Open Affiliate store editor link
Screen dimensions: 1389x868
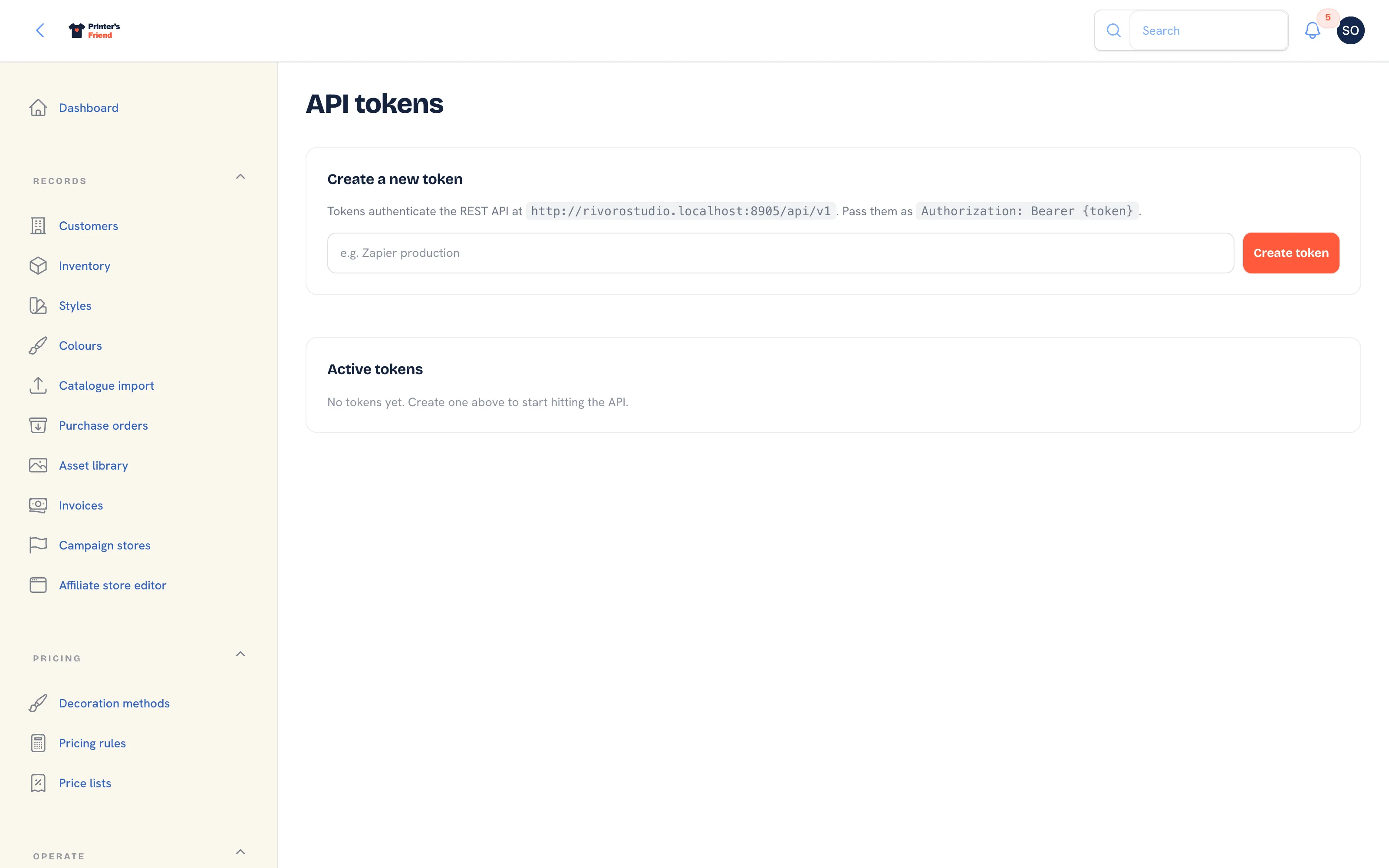[112, 585]
